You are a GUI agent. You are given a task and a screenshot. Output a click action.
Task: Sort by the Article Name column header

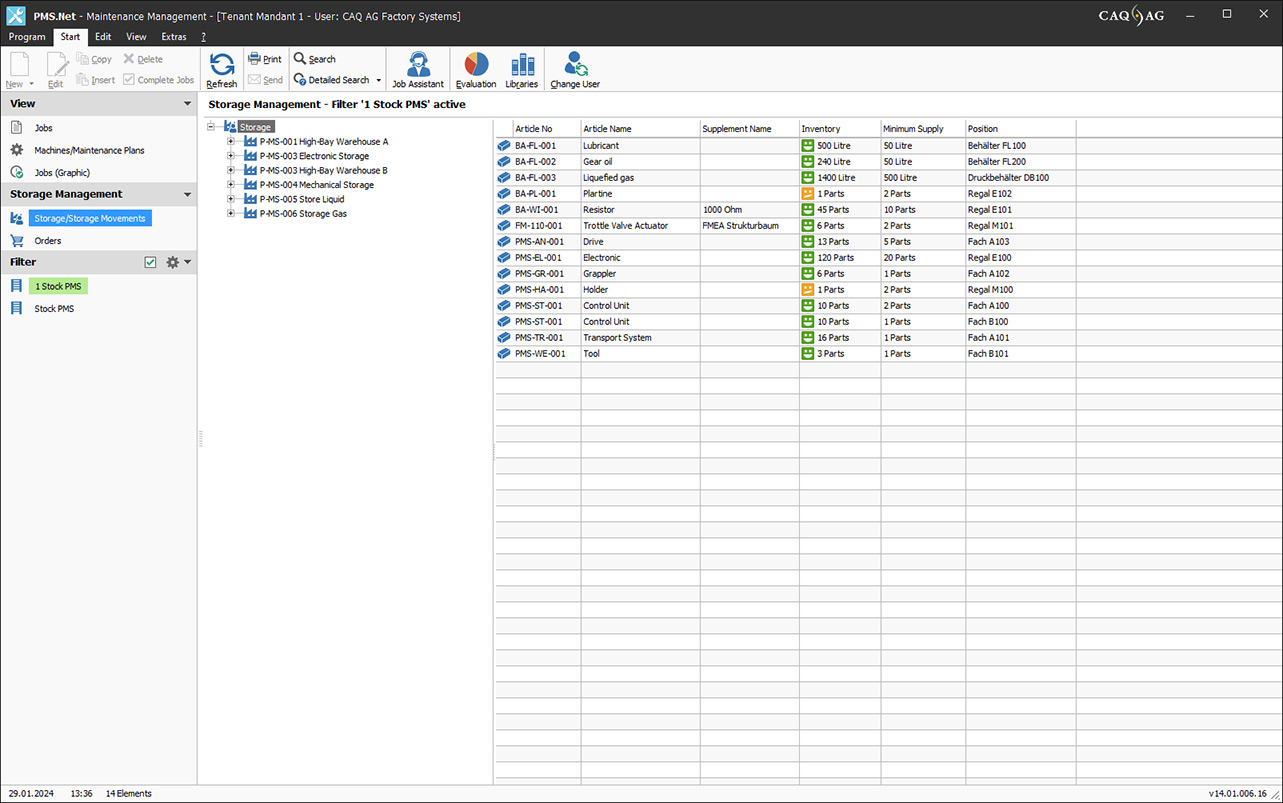click(x=640, y=129)
